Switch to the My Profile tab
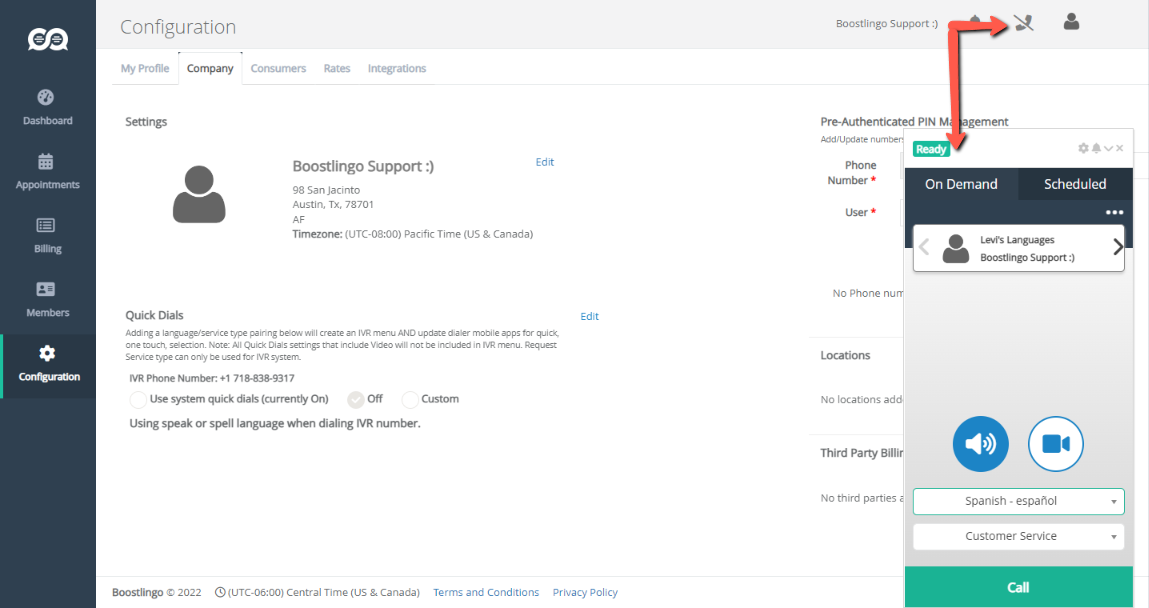This screenshot has height=608, width=1149. coord(145,68)
